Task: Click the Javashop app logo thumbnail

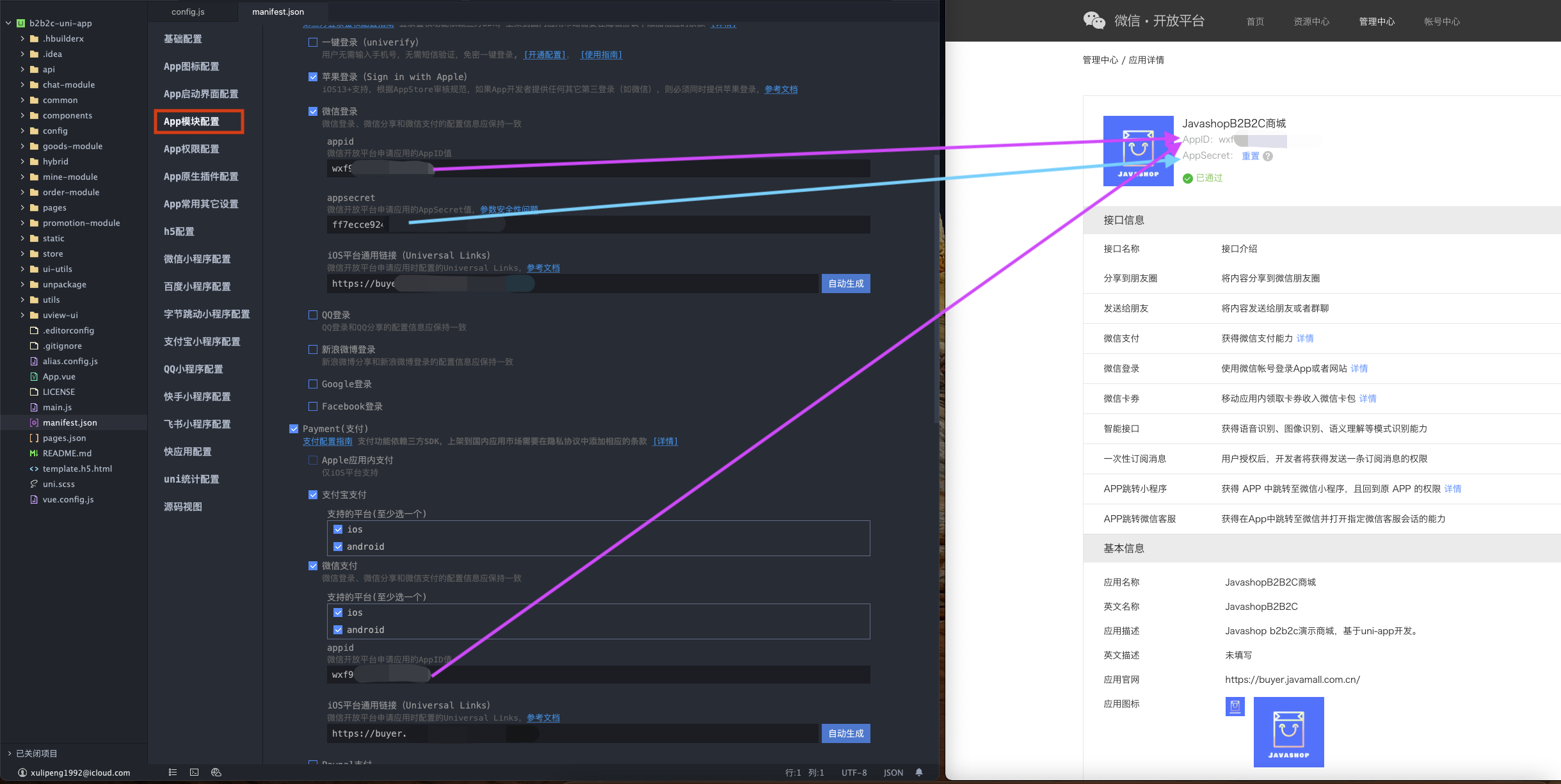Action: click(x=1138, y=151)
